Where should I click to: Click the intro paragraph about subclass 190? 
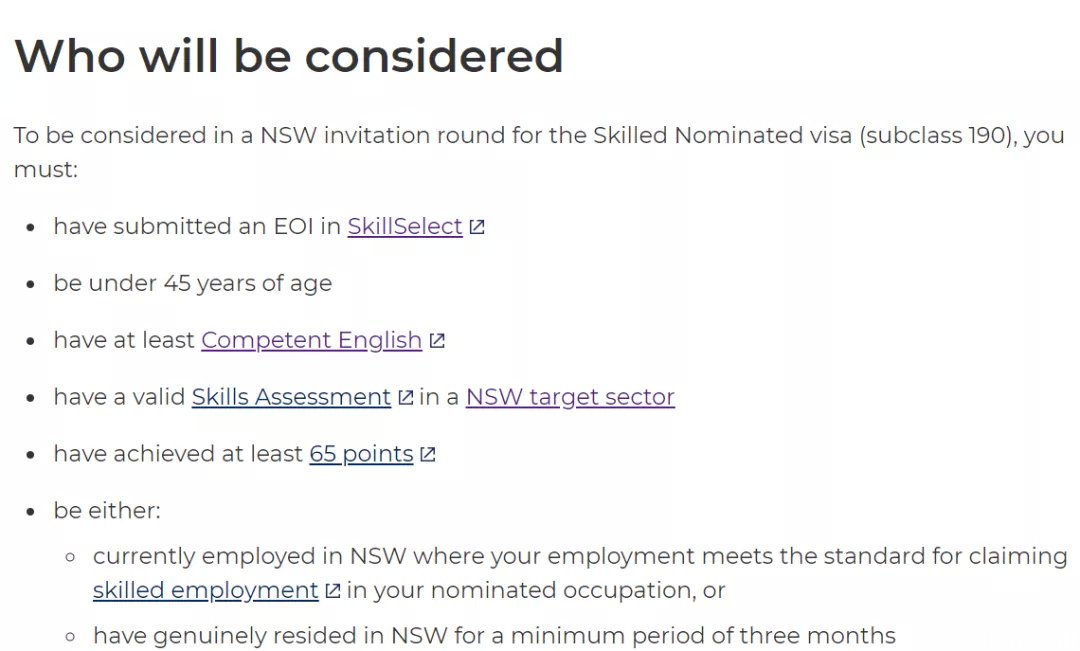coord(539,152)
